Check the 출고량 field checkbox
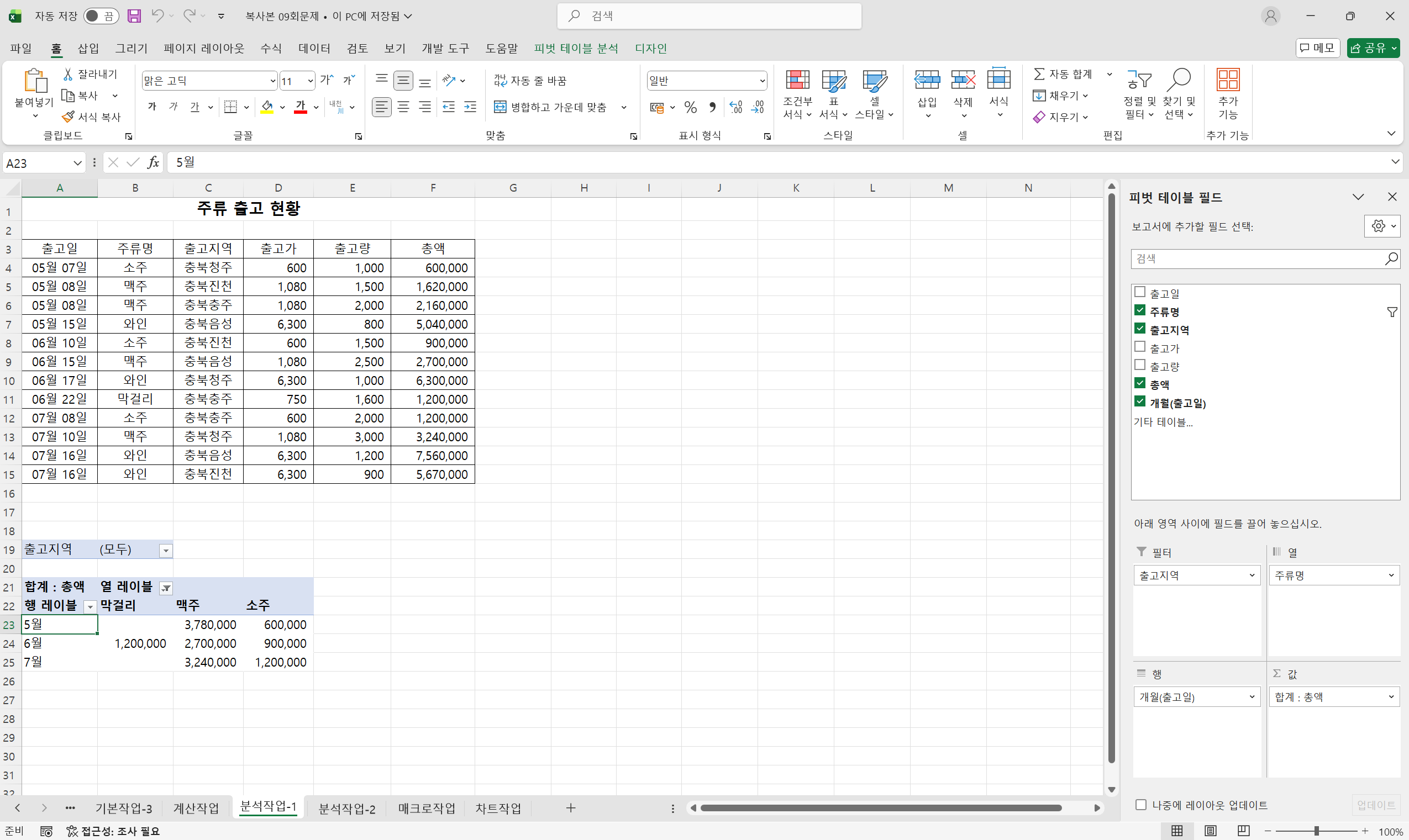The height and width of the screenshot is (840, 1409). tap(1140, 365)
